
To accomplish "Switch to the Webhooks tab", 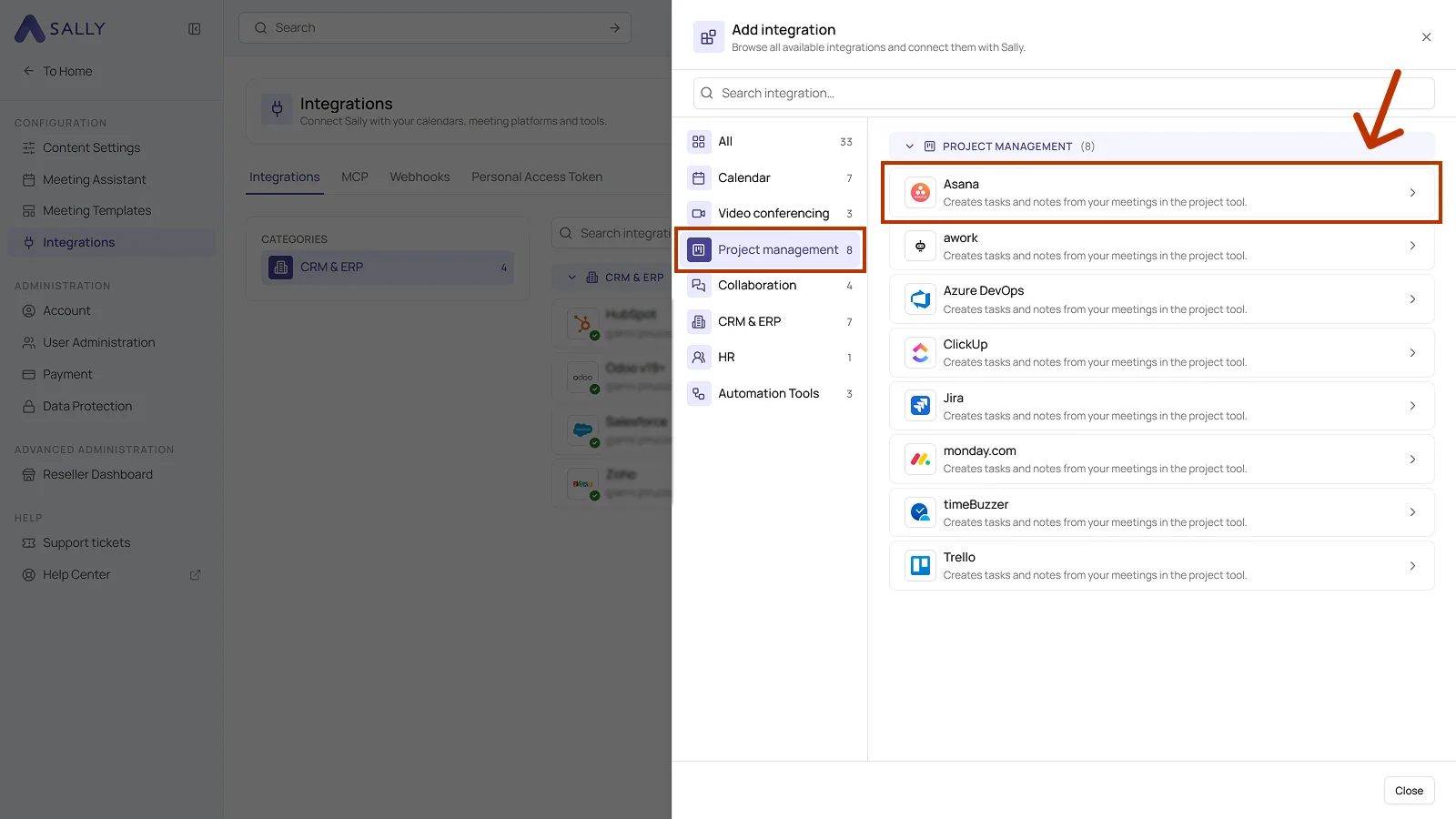I will click(x=420, y=177).
